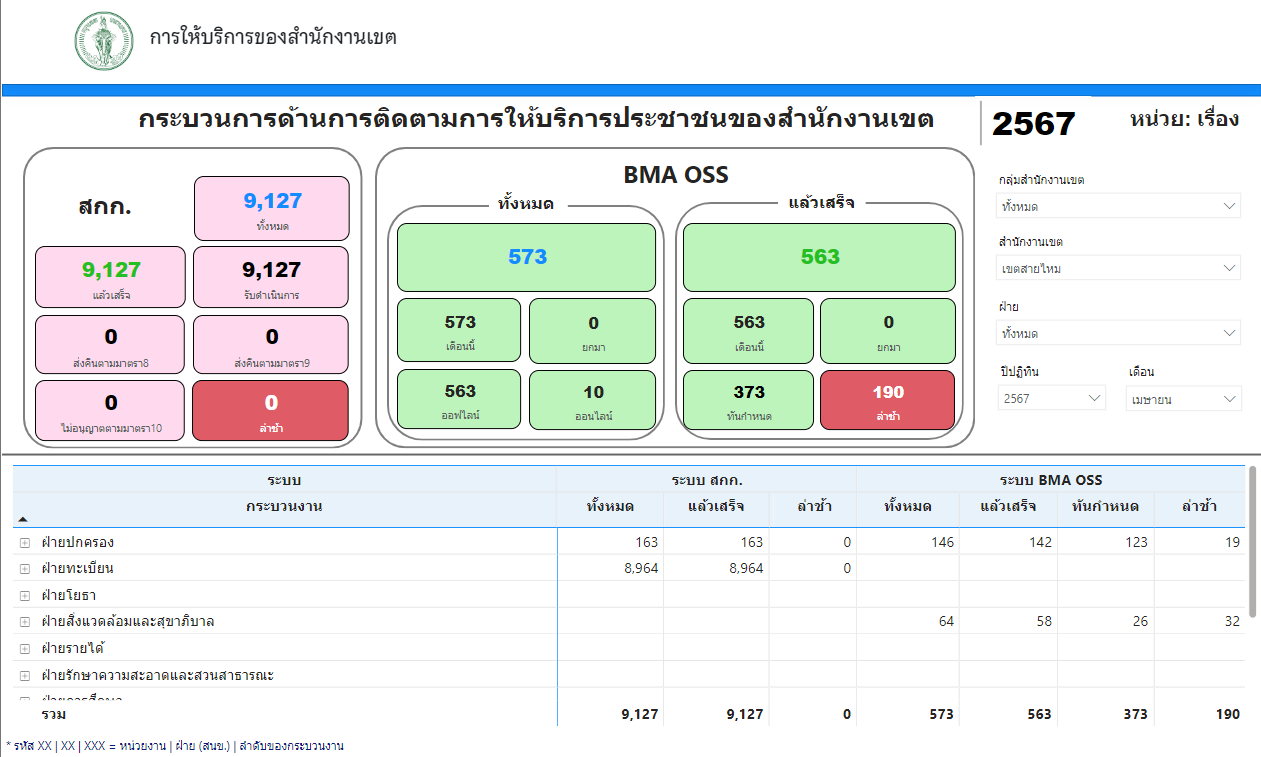The height and width of the screenshot is (757, 1261).
Task: Open the ฝ่าย filter dropdown
Action: (x=1119, y=333)
